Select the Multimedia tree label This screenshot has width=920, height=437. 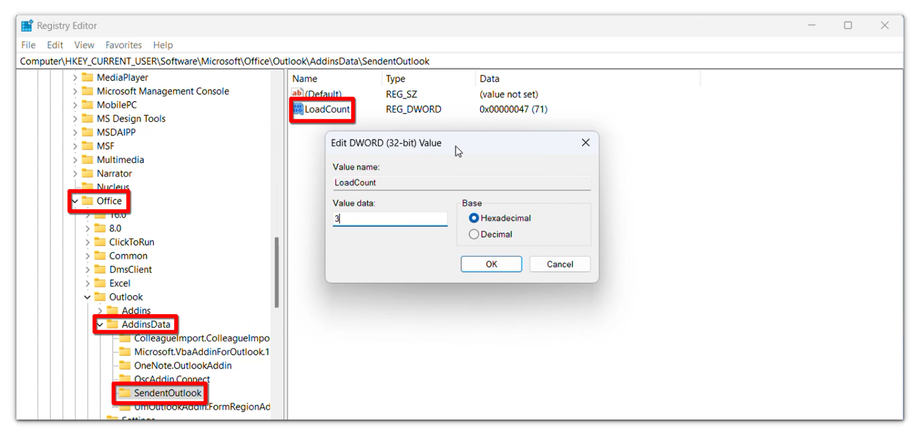pos(120,160)
